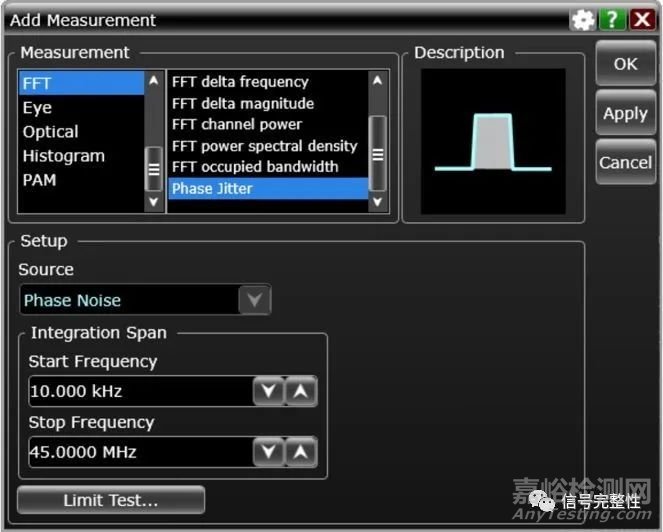This screenshot has height=532, width=663.
Task: Choose the Histogram measurement category
Action: [63, 156]
